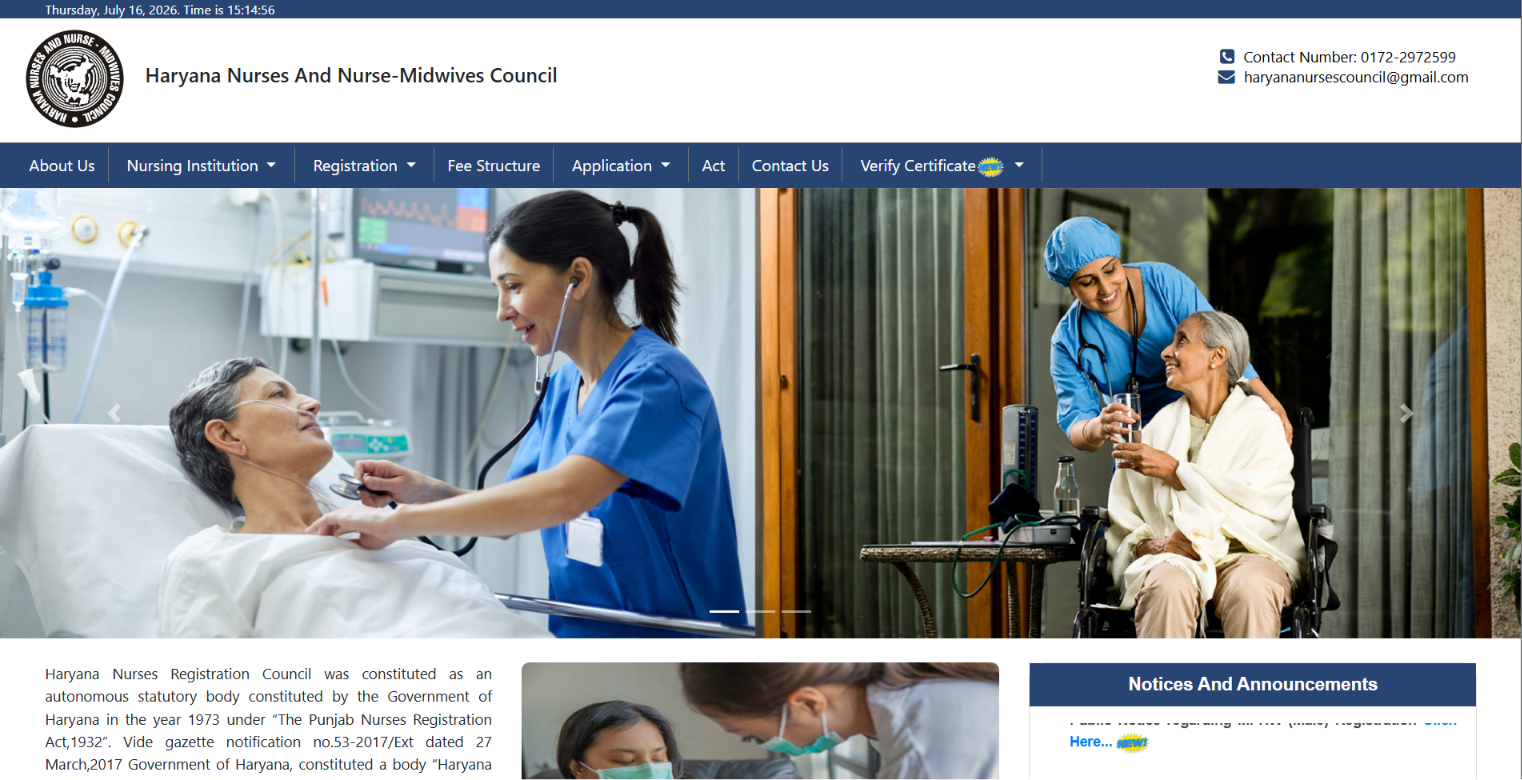Select the first carousel slide indicator
Image resolution: width=1522 pixels, height=780 pixels.
pyautogui.click(x=724, y=610)
